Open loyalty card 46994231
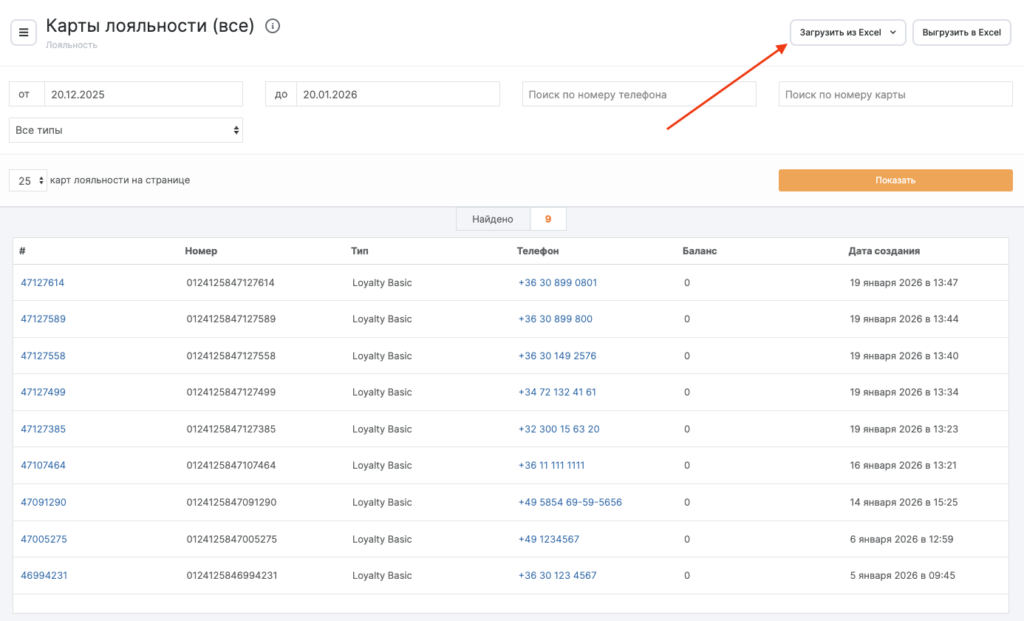 point(43,575)
